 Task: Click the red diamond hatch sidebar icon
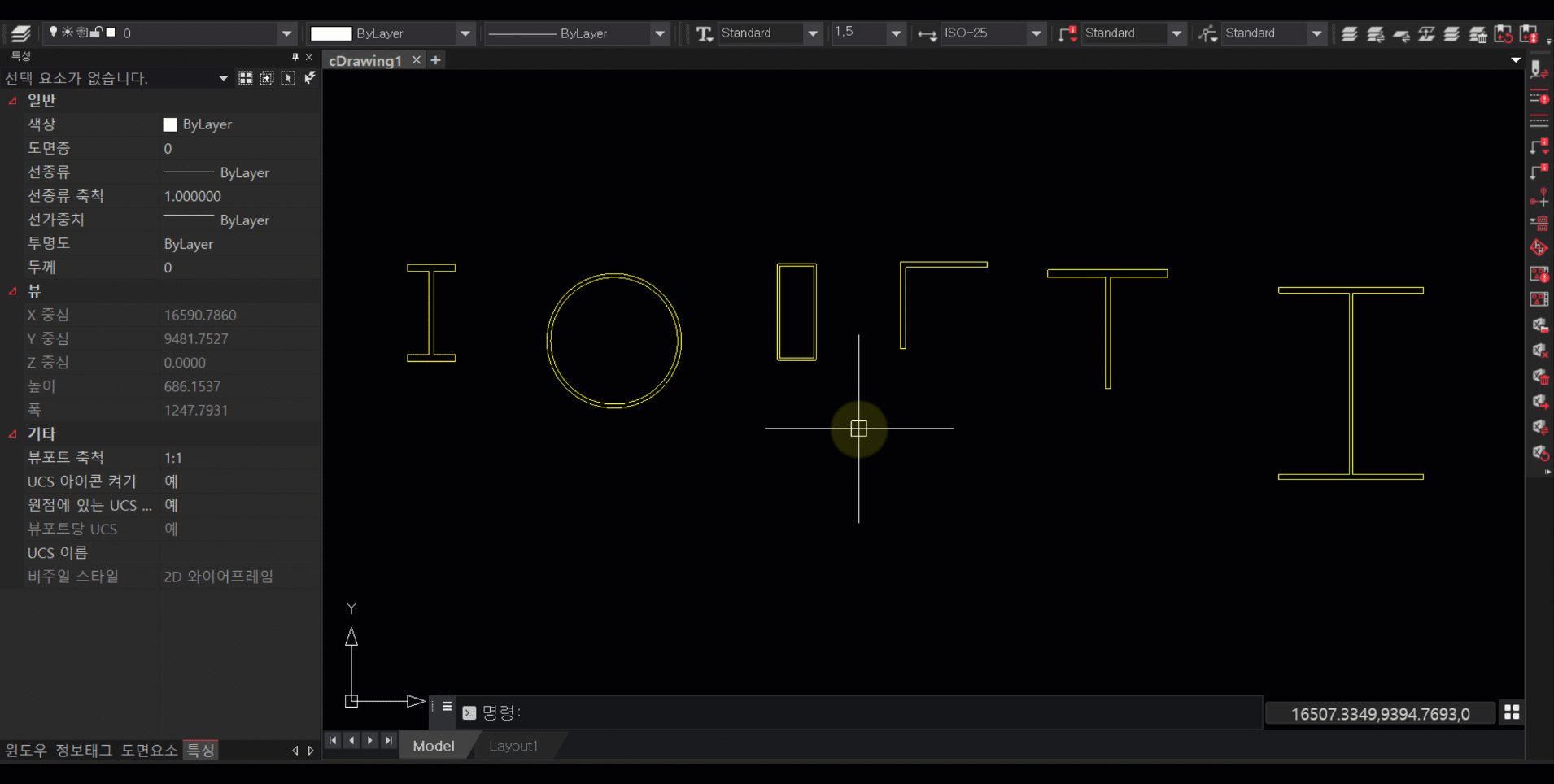(1539, 248)
